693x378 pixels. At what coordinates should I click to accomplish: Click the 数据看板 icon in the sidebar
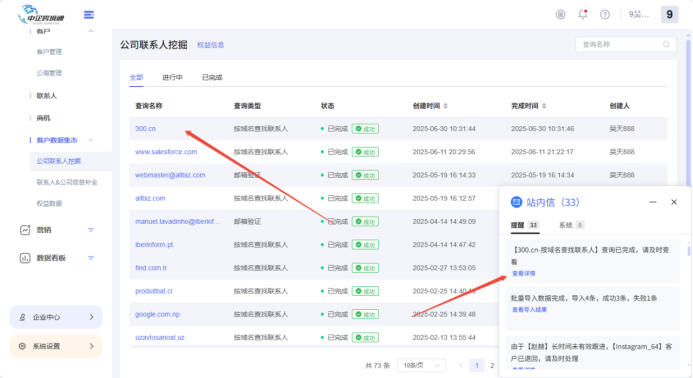(x=25, y=258)
